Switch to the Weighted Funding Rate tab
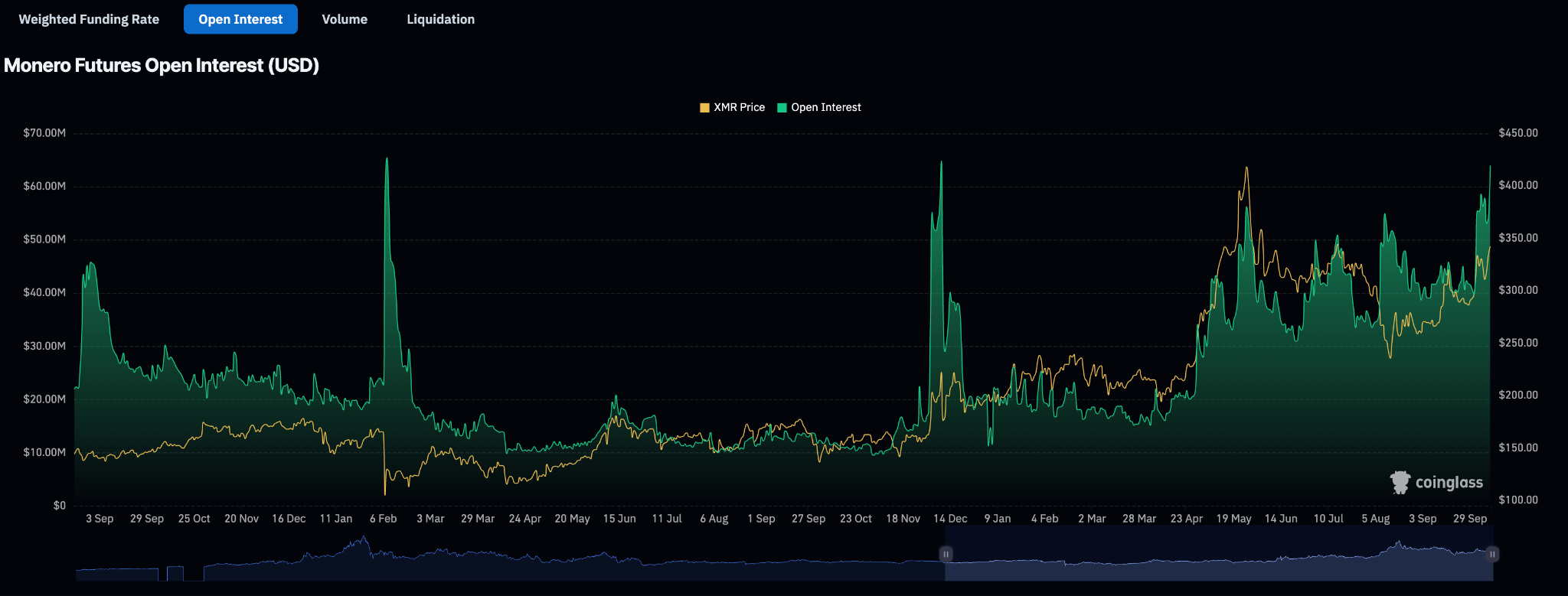The image size is (1568, 596). coord(89,19)
